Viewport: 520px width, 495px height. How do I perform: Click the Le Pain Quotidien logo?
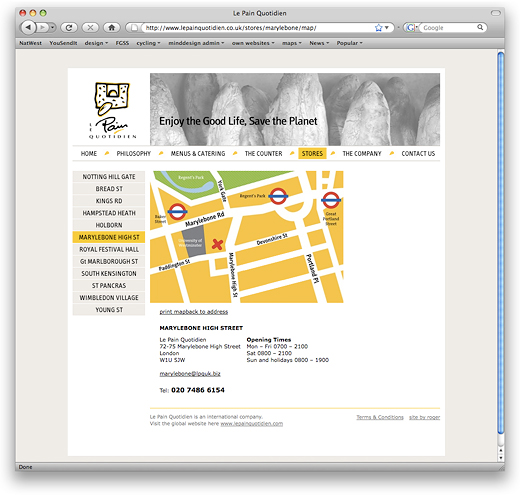pyautogui.click(x=112, y=111)
